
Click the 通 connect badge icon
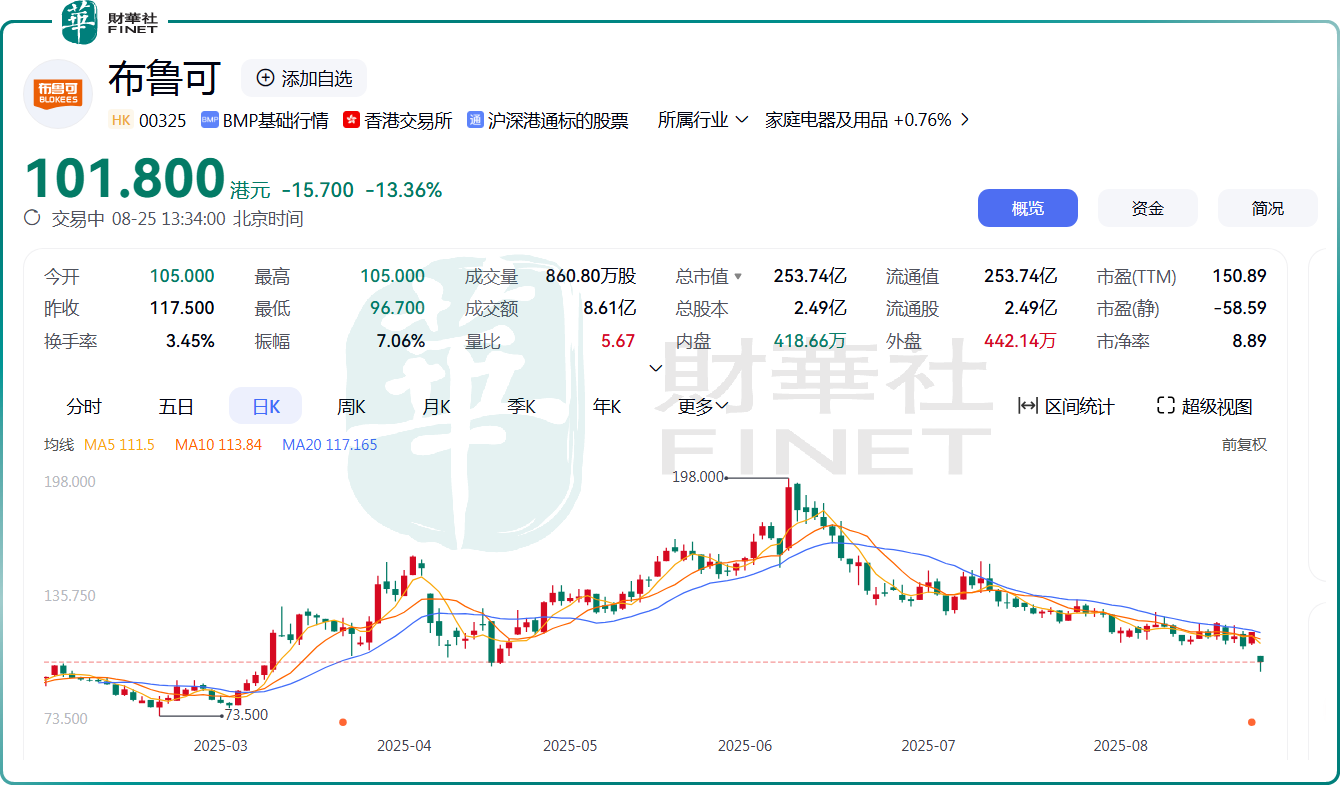point(476,120)
